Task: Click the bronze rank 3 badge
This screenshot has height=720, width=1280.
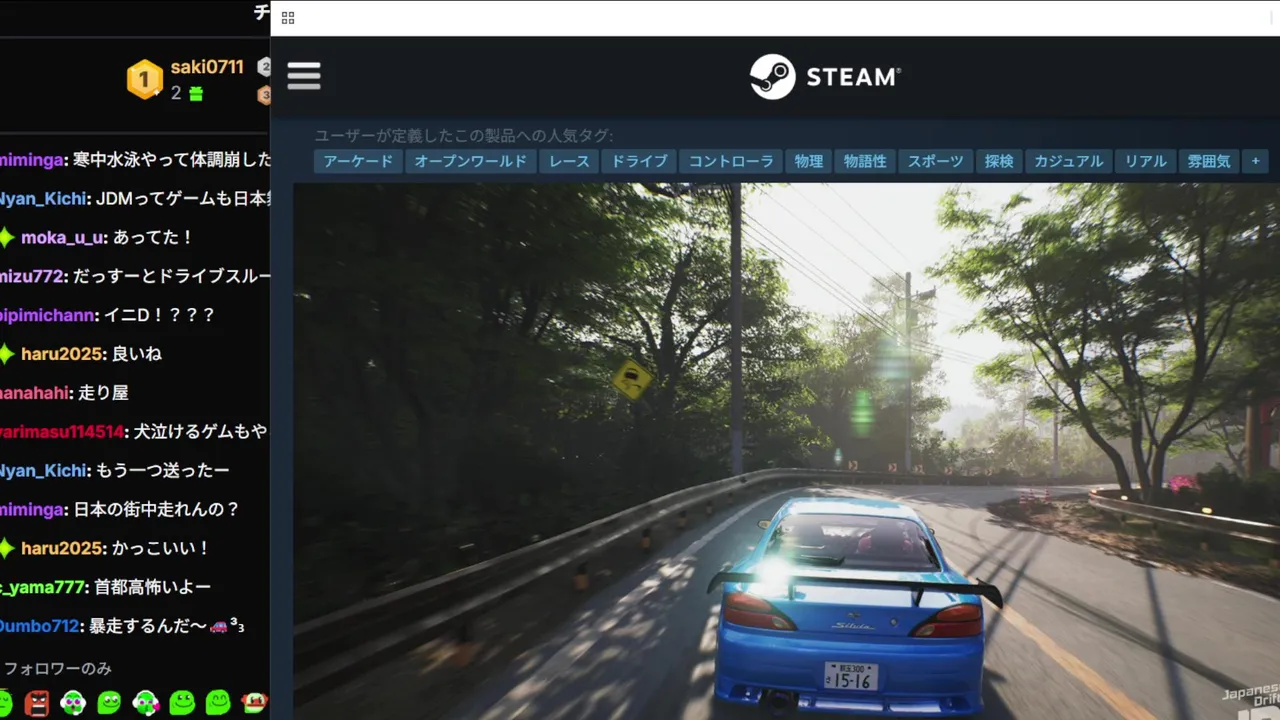Action: 264,95
